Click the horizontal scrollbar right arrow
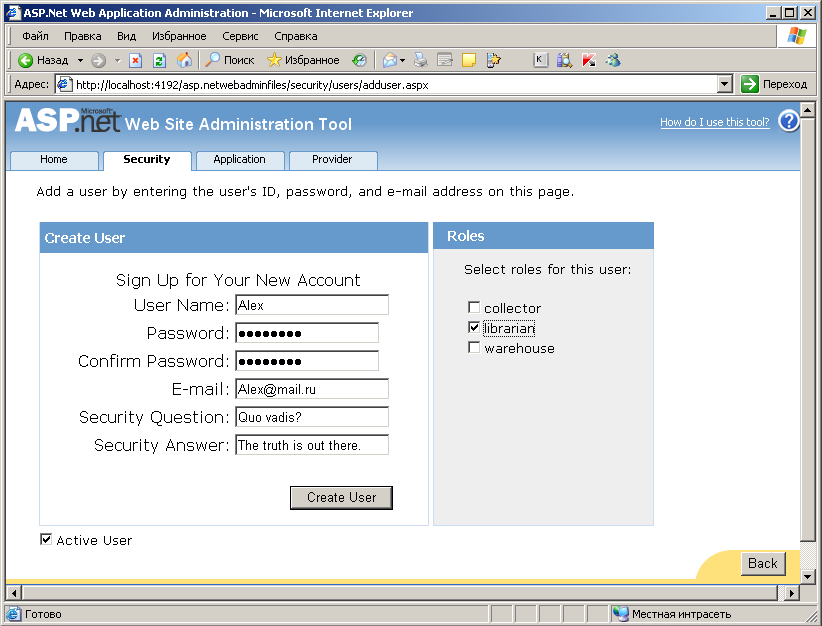The image size is (822, 626). pyautogui.click(x=792, y=593)
